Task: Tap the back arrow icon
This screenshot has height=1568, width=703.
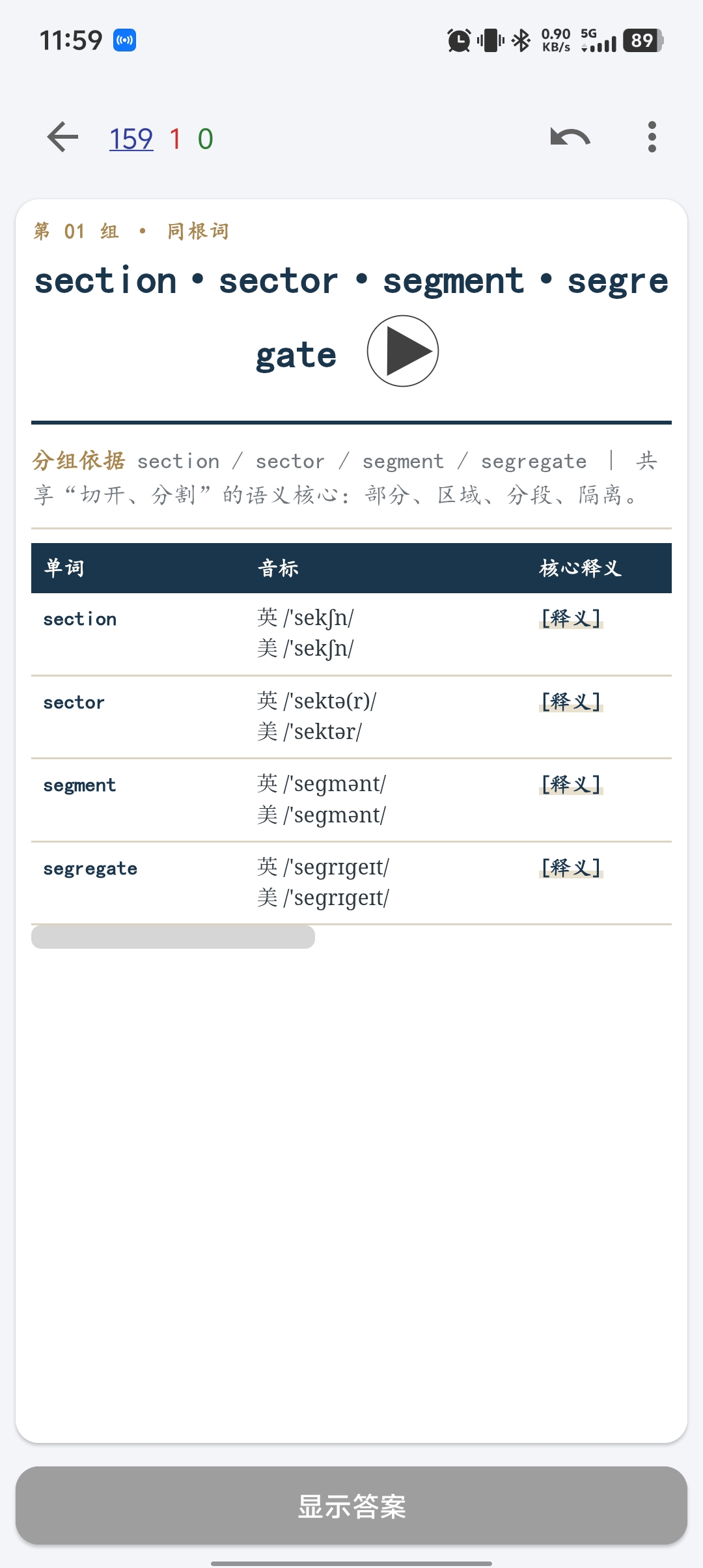Action: click(x=62, y=137)
